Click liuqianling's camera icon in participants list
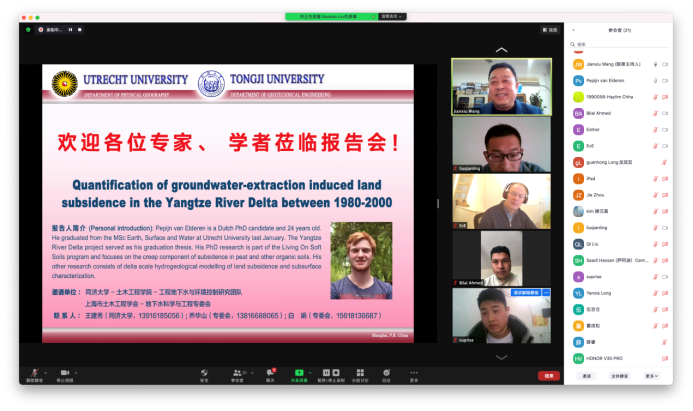 click(665, 228)
